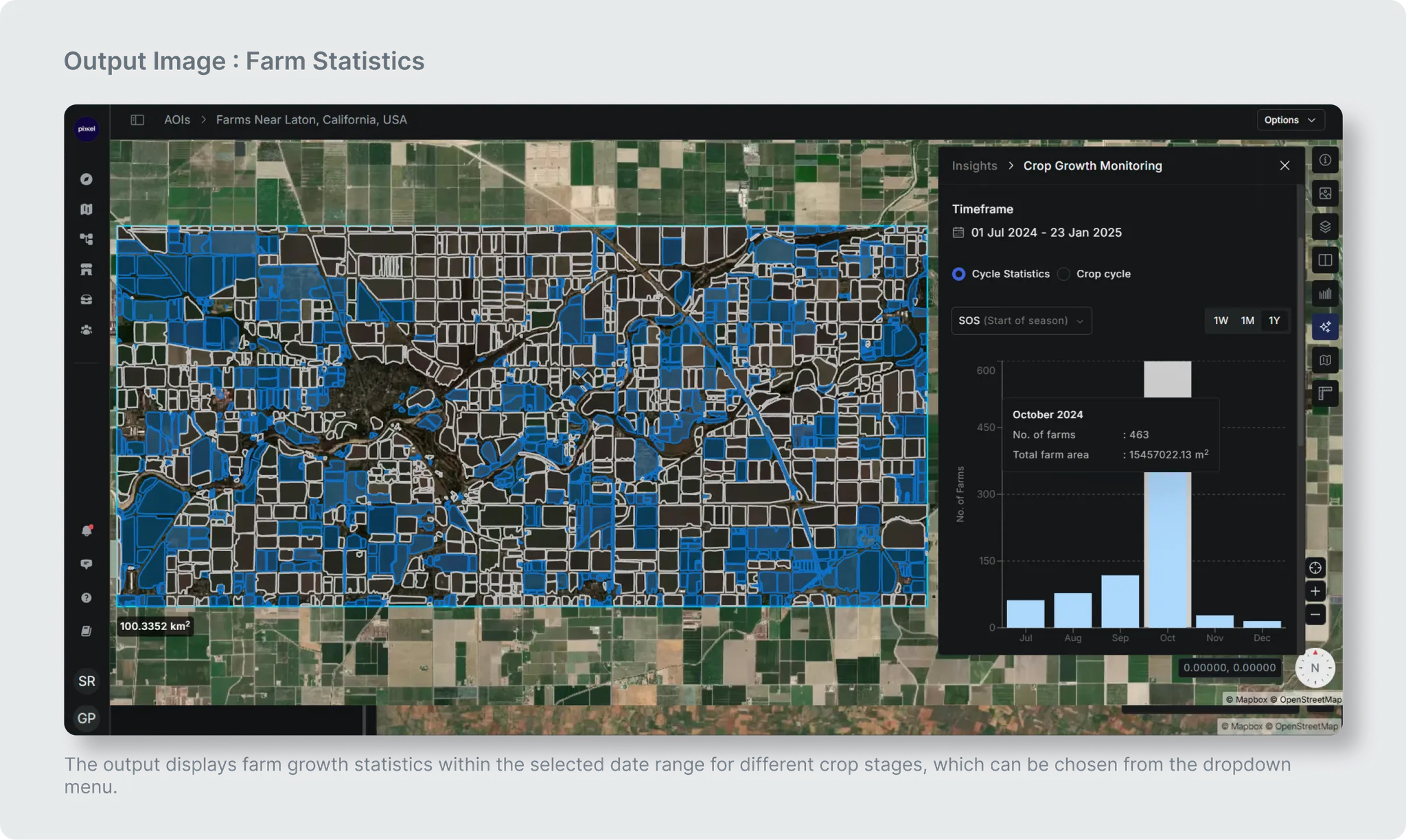The height and width of the screenshot is (840, 1406).
Task: Select the highlighted sparkle insights icon
Action: (x=1325, y=327)
